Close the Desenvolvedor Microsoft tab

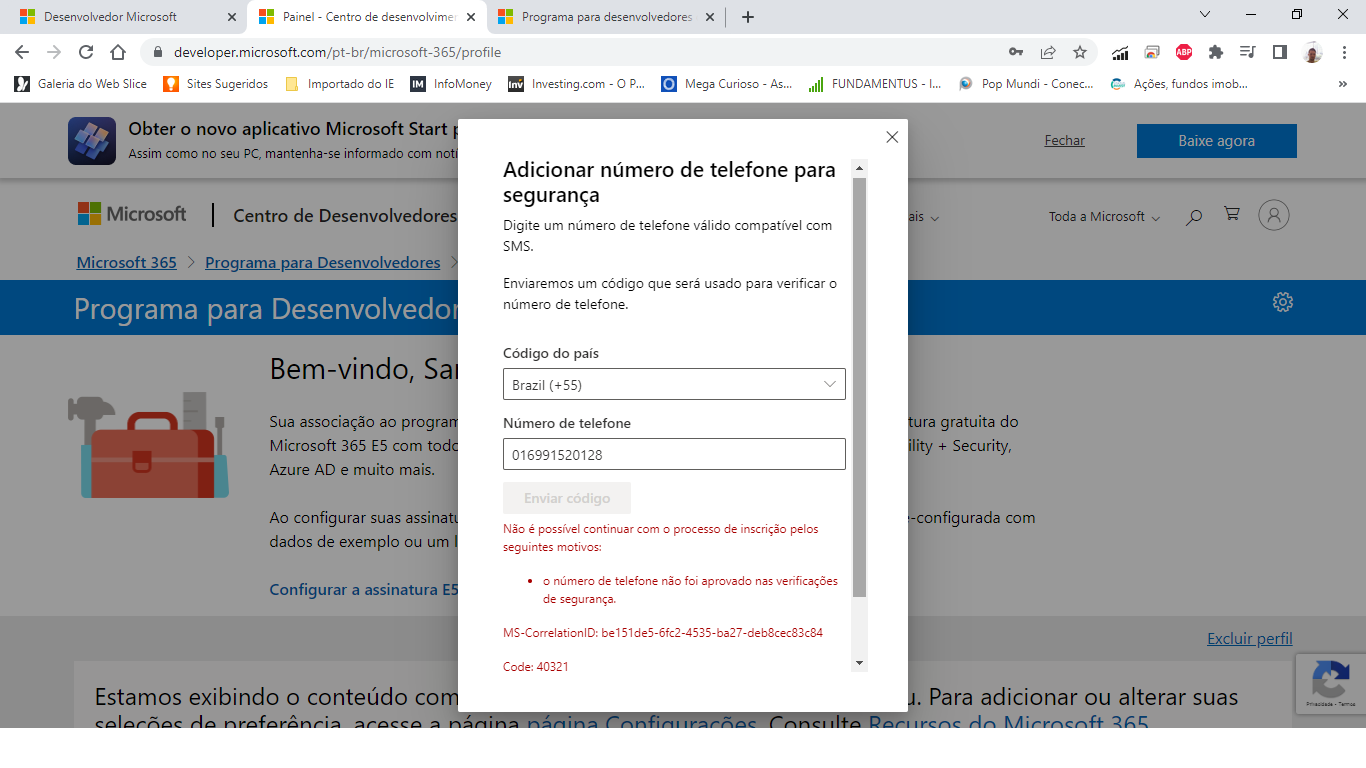coord(232,17)
